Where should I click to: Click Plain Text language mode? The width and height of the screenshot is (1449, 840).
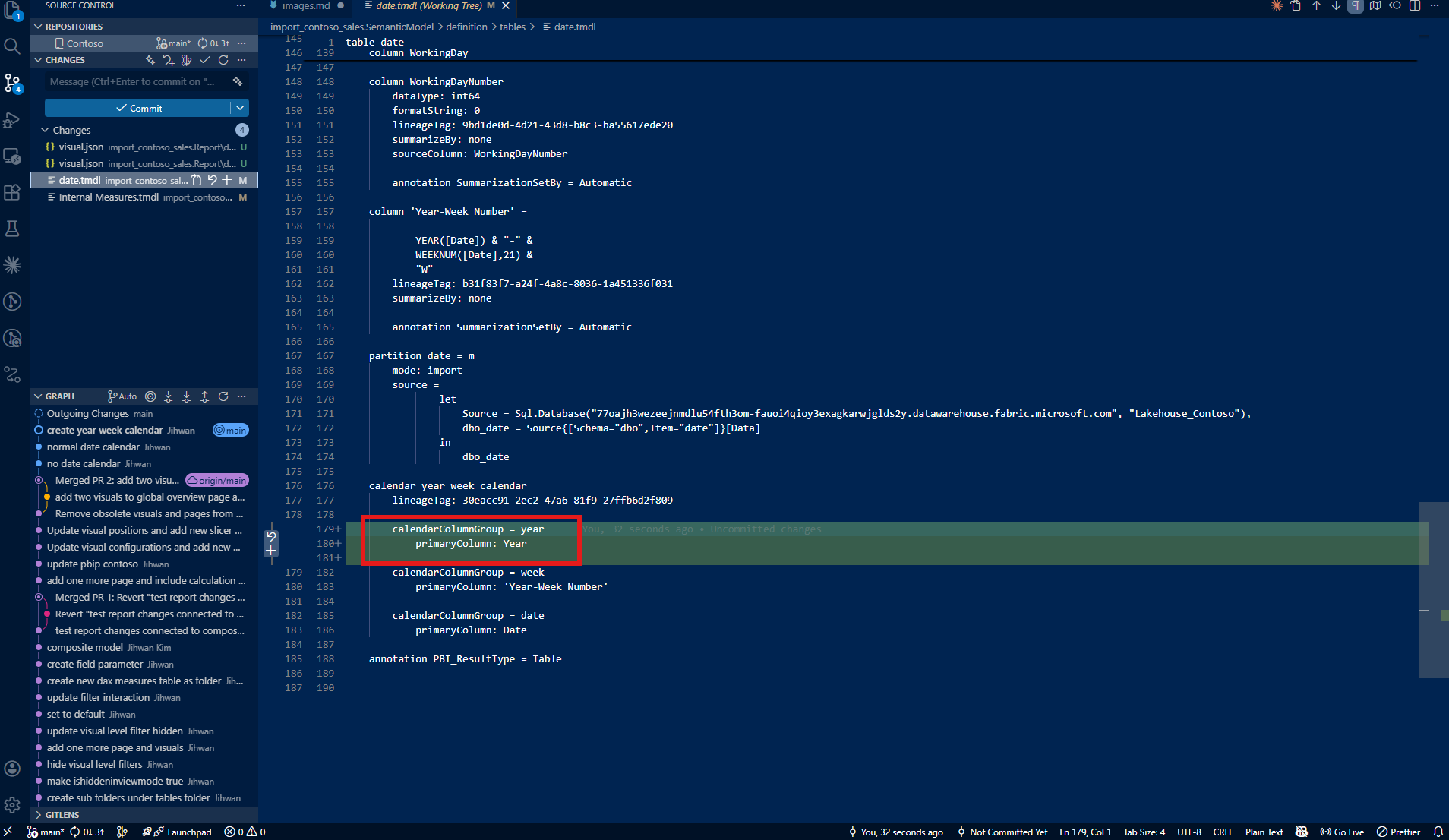1264,832
